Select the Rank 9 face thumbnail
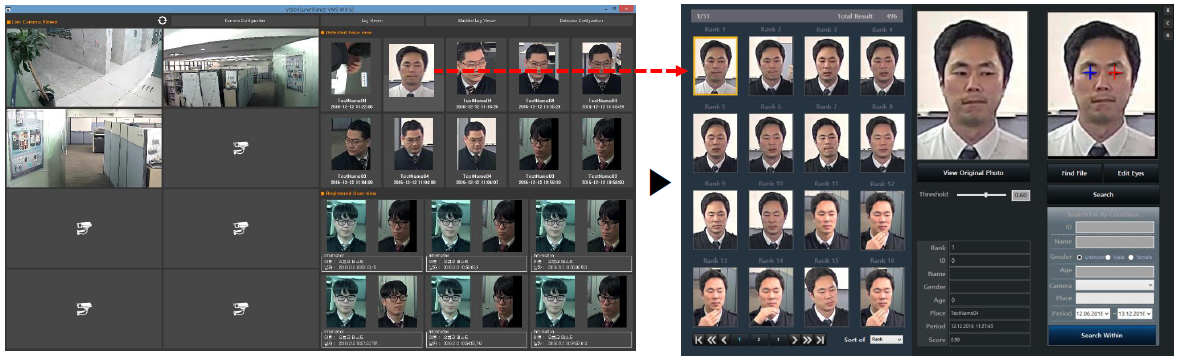The height and width of the screenshot is (364, 1180). [x=715, y=220]
